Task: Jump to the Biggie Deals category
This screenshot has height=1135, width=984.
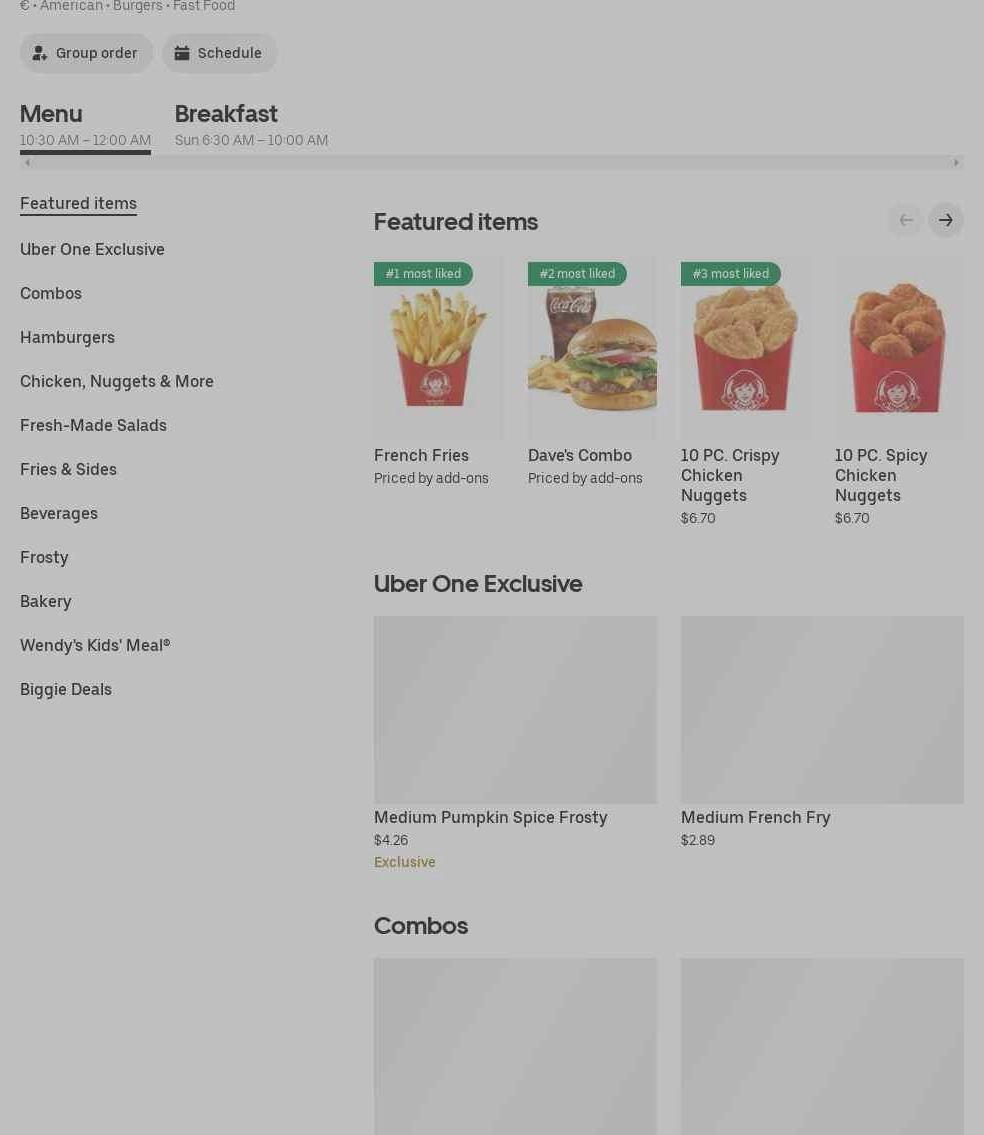Action: 66,689
